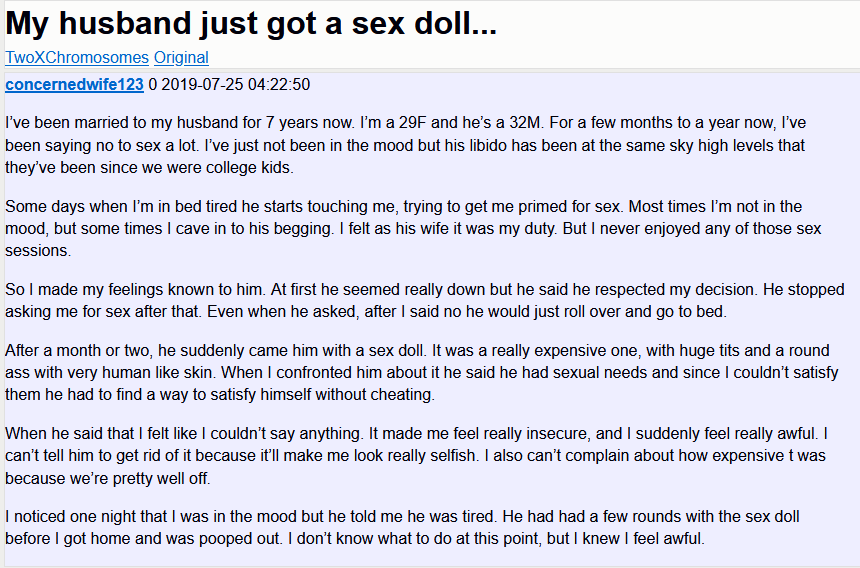Open the Original post link
The width and height of the screenshot is (860, 568).
(181, 57)
